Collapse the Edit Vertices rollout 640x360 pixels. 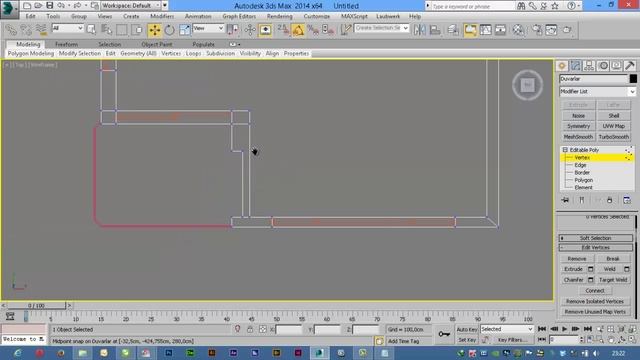[x=596, y=248]
